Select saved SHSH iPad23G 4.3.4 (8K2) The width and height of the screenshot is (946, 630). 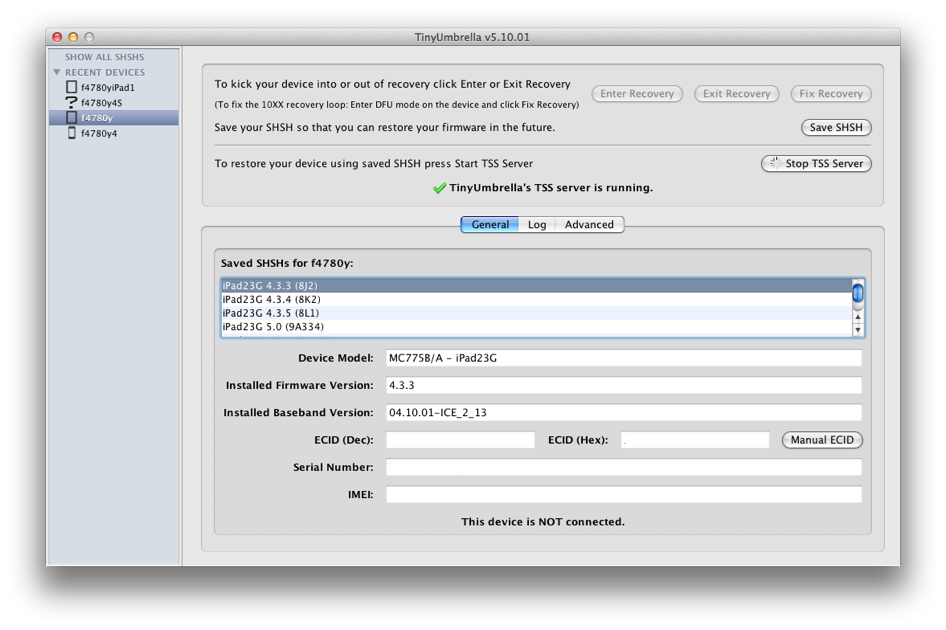click(x=536, y=299)
